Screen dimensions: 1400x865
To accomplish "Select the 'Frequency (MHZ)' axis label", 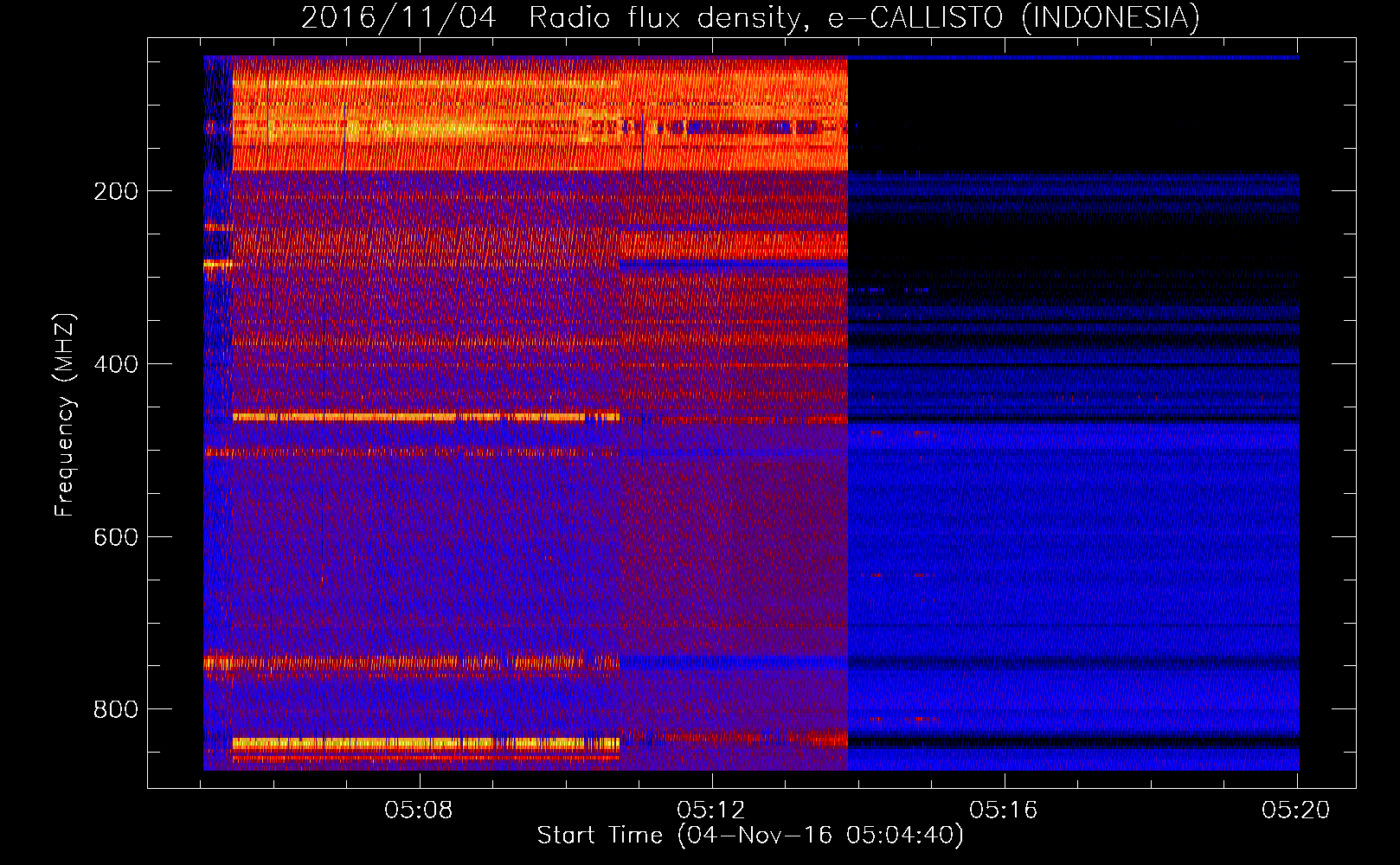I will pyautogui.click(x=65, y=415).
